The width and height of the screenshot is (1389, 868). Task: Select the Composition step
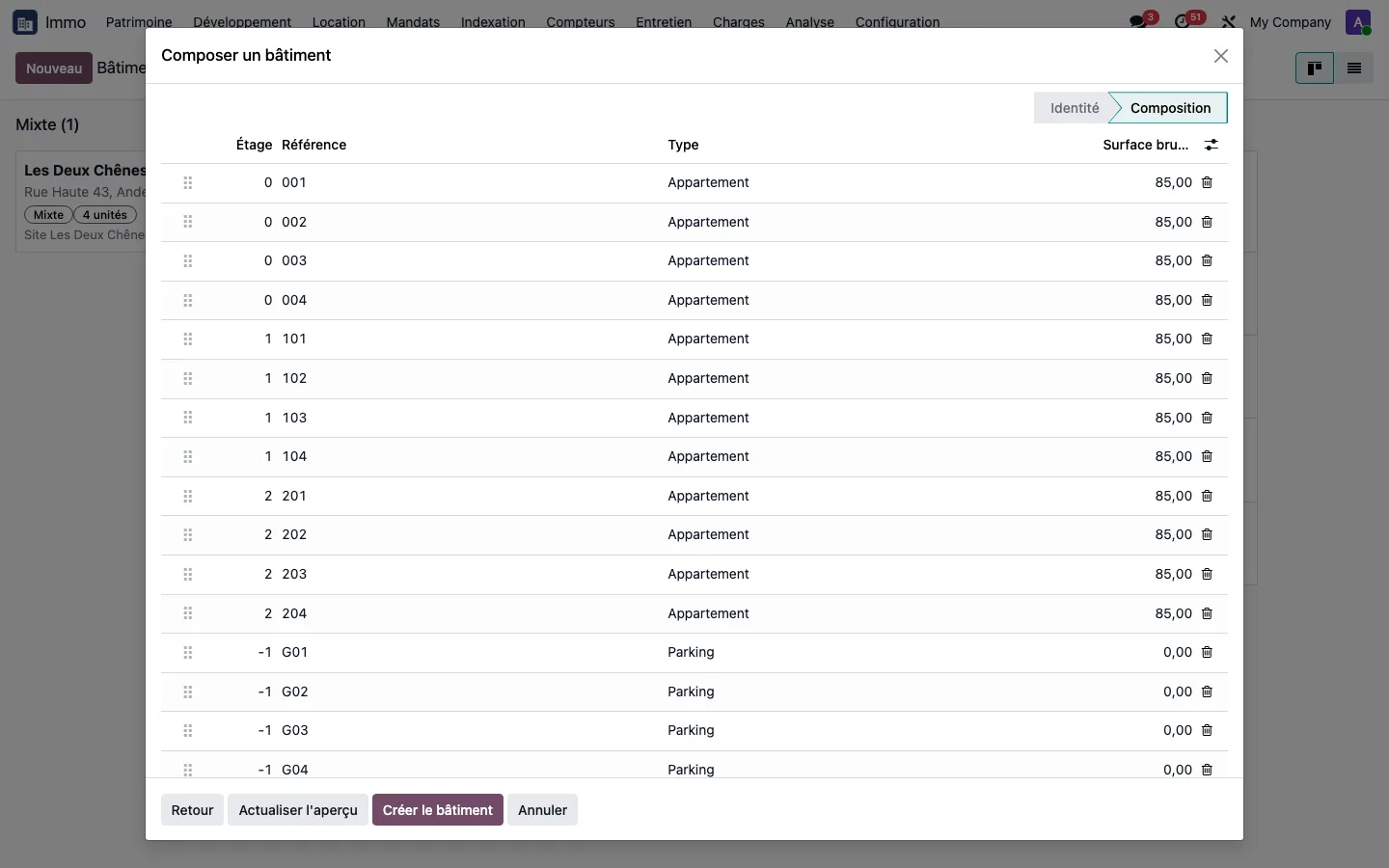click(x=1170, y=108)
